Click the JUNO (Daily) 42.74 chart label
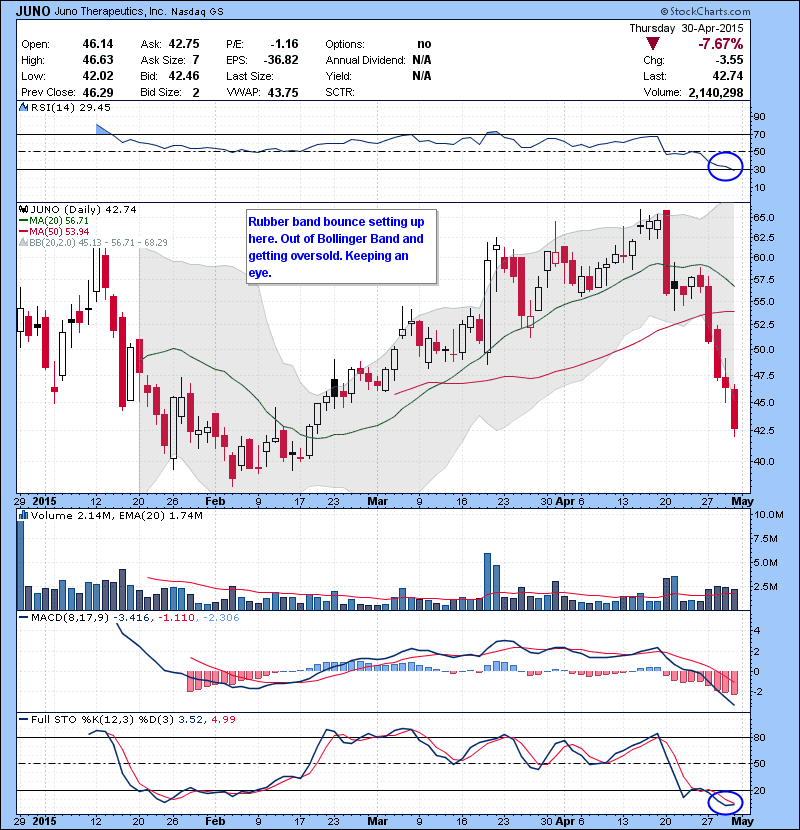 [84, 210]
